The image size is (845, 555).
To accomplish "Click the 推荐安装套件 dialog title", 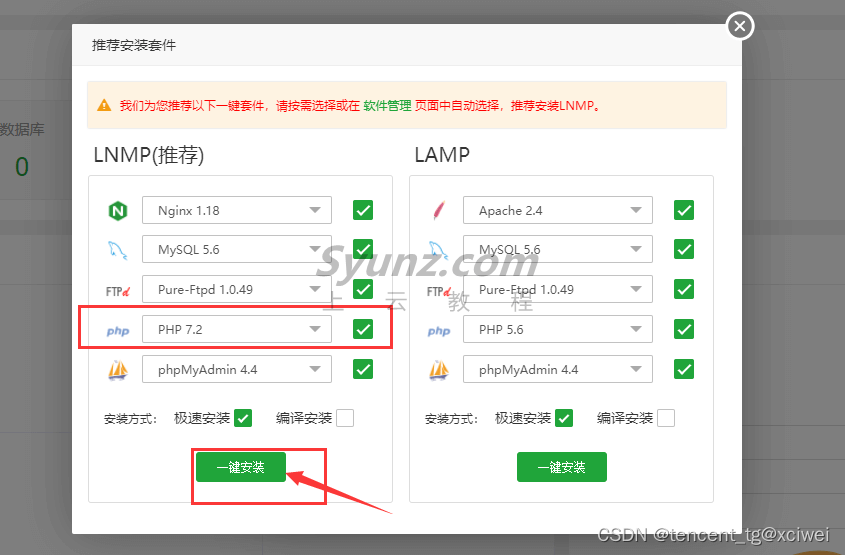I will (x=134, y=45).
